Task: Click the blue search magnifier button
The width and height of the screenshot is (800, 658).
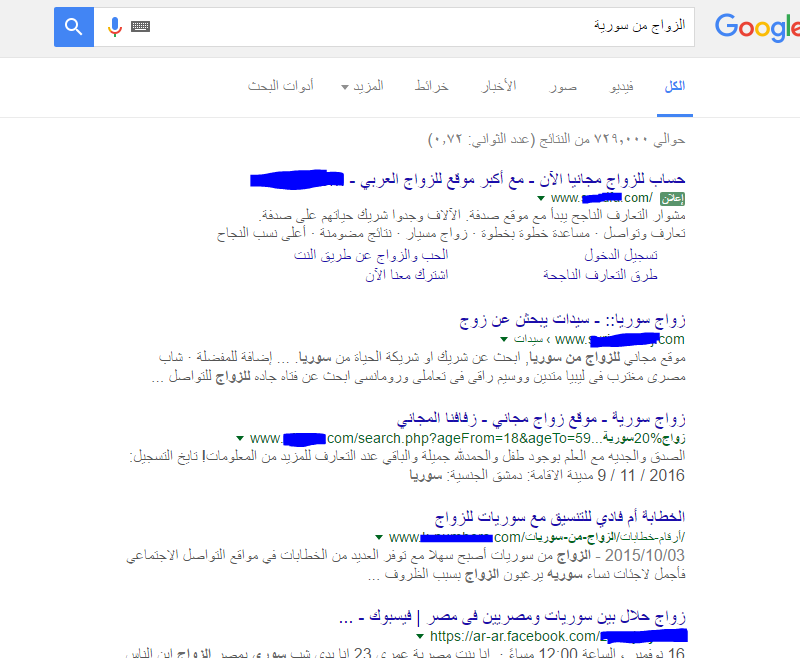Action: [x=73, y=27]
